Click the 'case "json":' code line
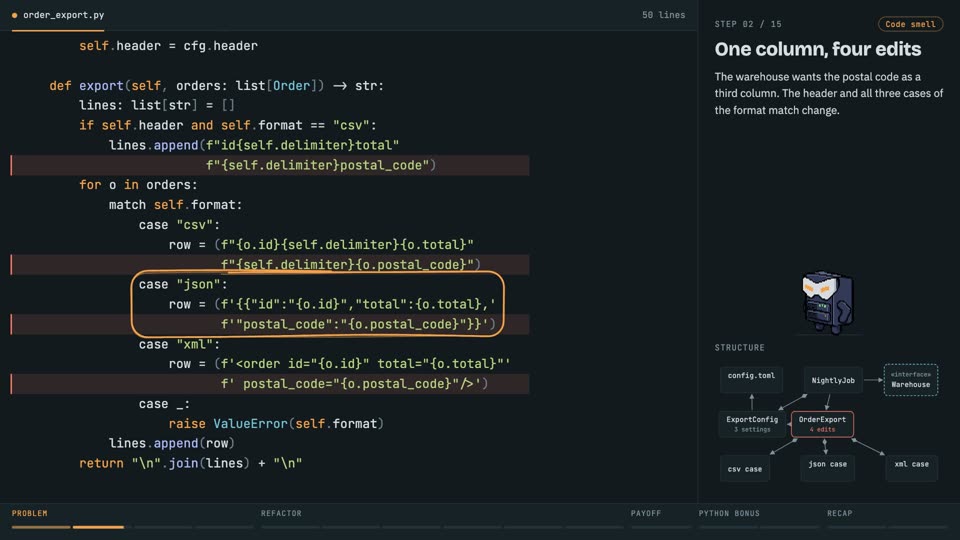The image size is (960, 540). (183, 284)
